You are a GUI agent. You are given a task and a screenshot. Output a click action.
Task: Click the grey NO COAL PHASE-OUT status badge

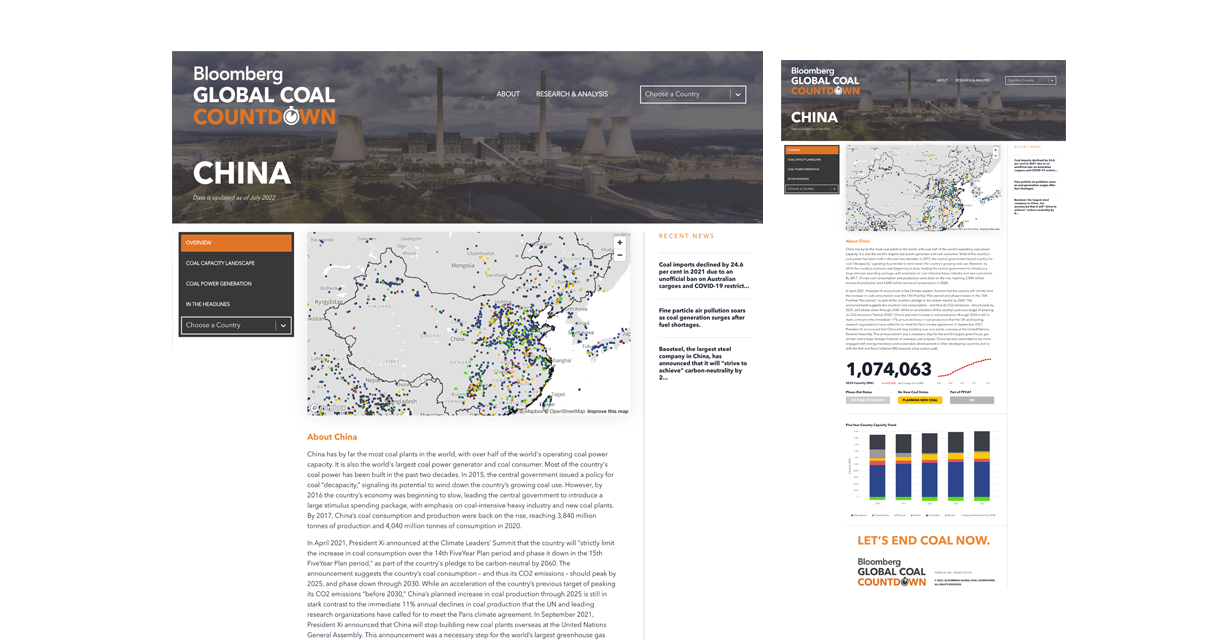pos(867,400)
